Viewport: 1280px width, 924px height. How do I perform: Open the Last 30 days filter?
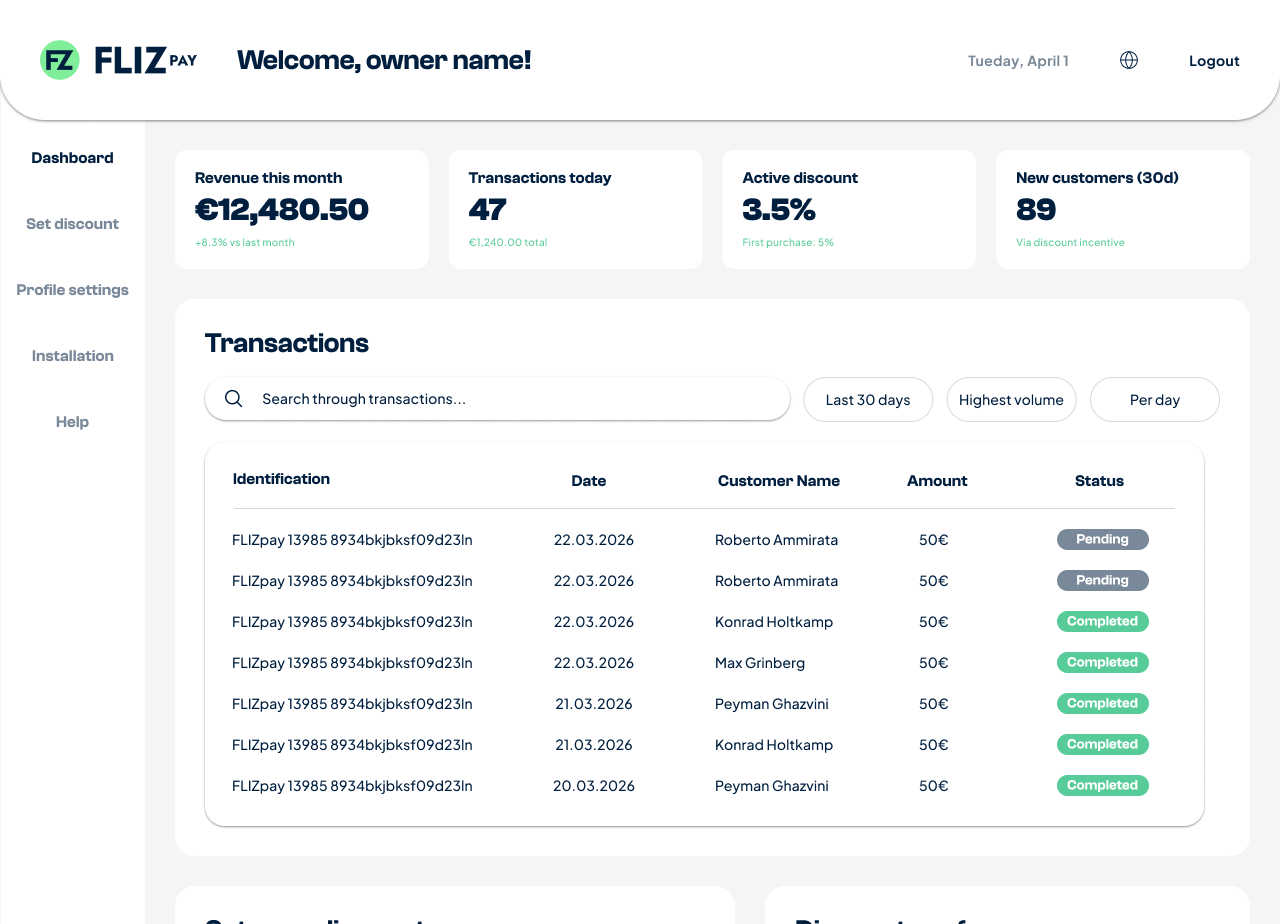pos(868,400)
